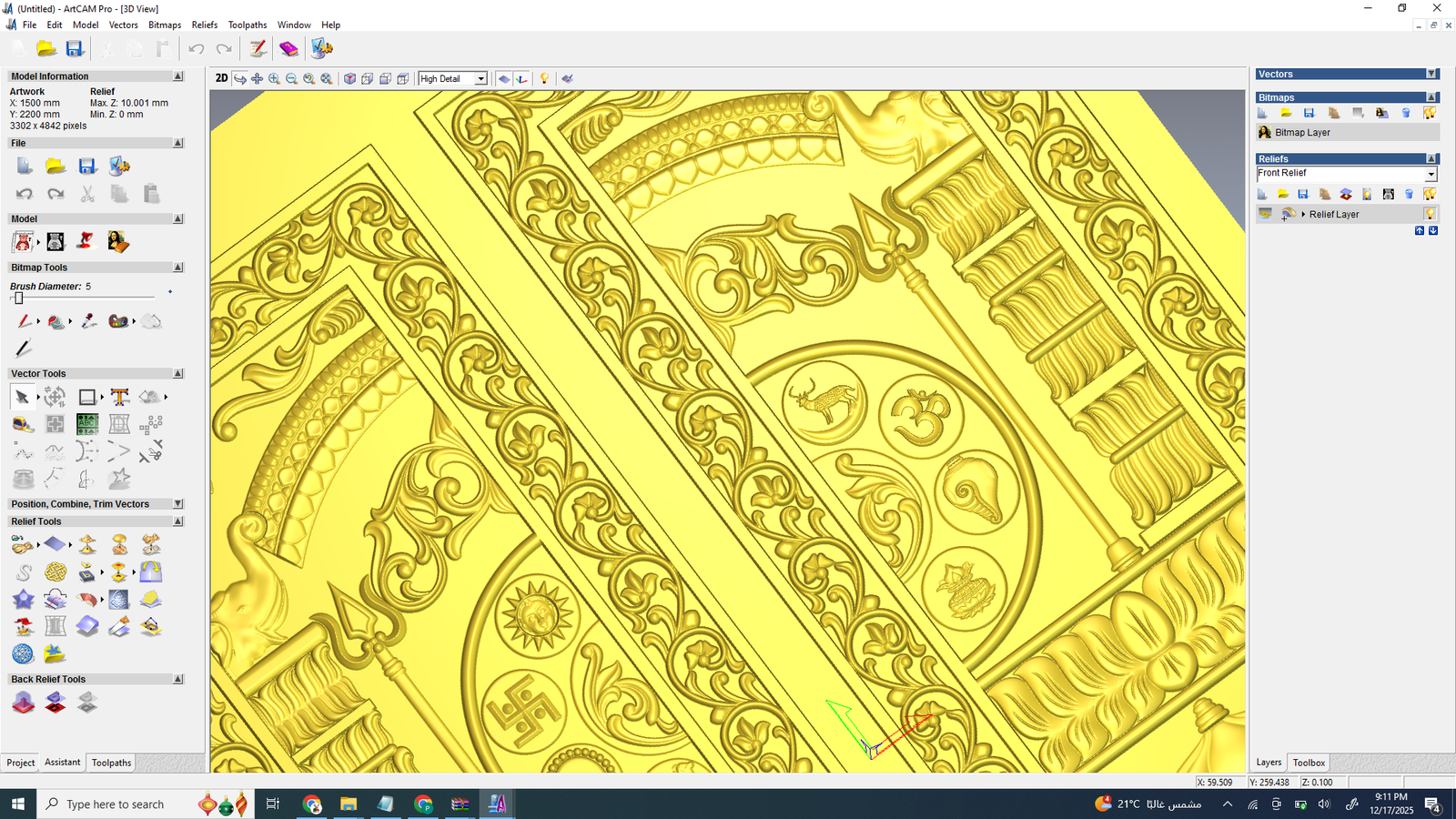Image resolution: width=1456 pixels, height=819 pixels.
Task: Click the Create Vector Text tool
Action: point(119,397)
